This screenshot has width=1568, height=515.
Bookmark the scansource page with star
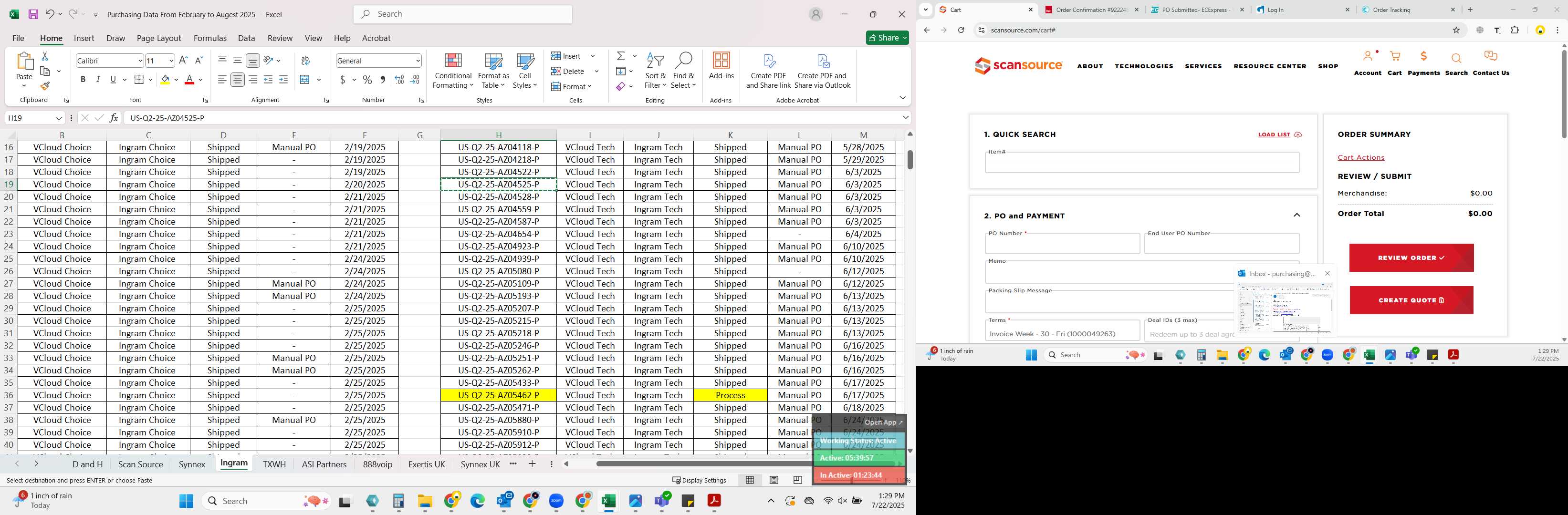point(1456,30)
